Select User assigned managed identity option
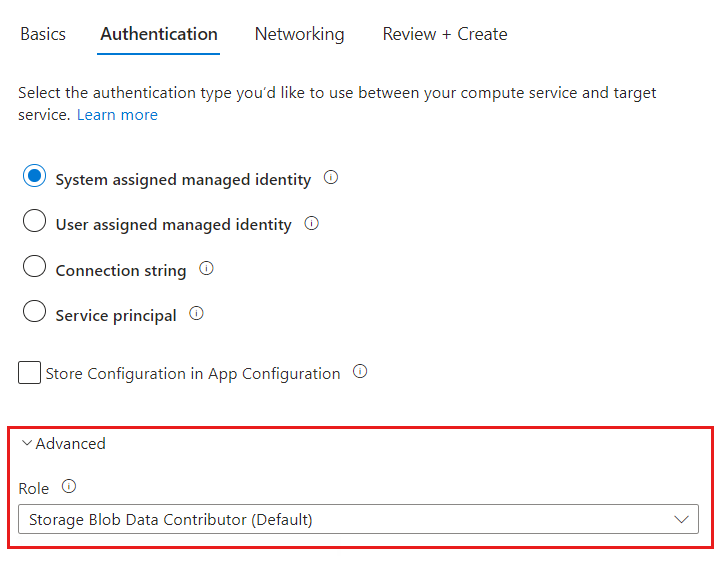The height and width of the screenshot is (562, 723). coord(35,222)
